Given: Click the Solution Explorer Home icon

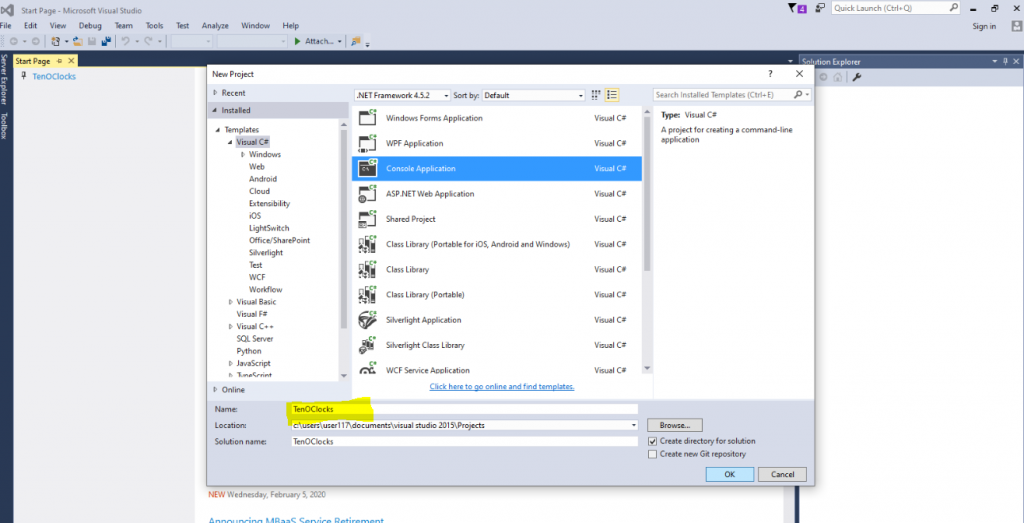Looking at the screenshot, I should pyautogui.click(x=838, y=77).
